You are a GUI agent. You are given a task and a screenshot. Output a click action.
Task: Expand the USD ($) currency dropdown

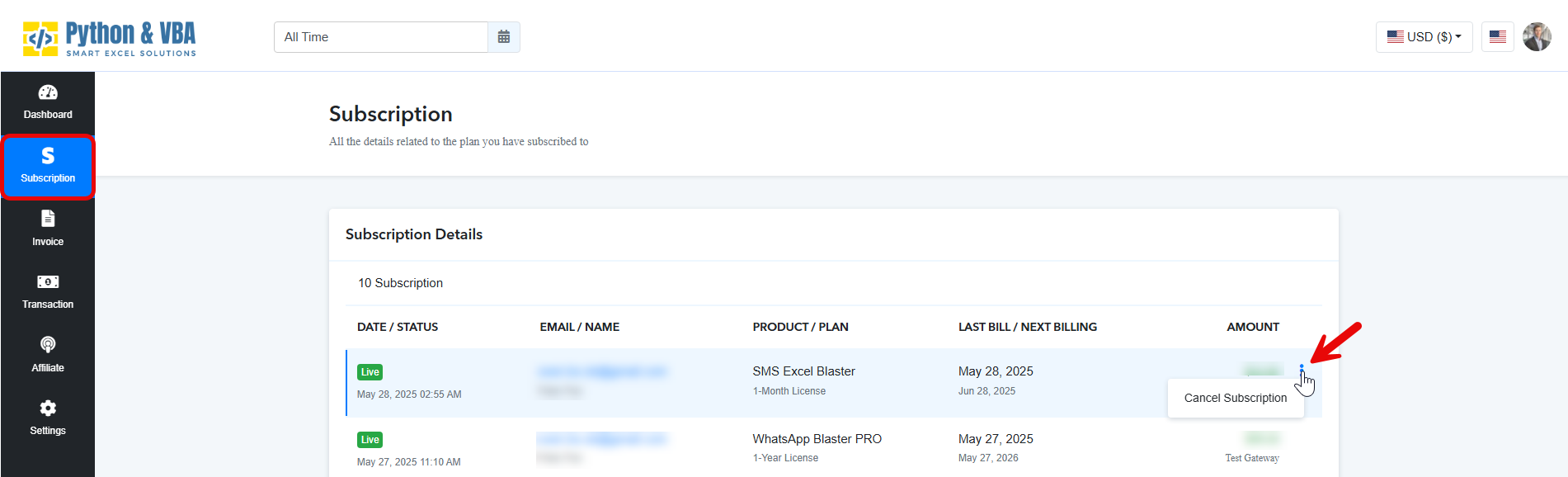pyautogui.click(x=1424, y=37)
